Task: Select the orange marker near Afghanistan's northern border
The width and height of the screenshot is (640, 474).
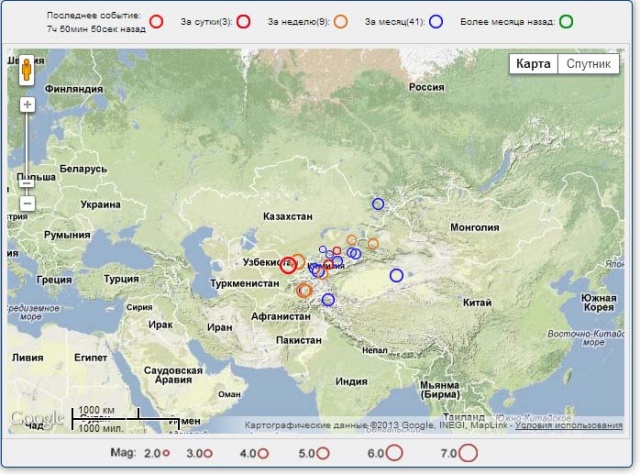Action: point(306,290)
